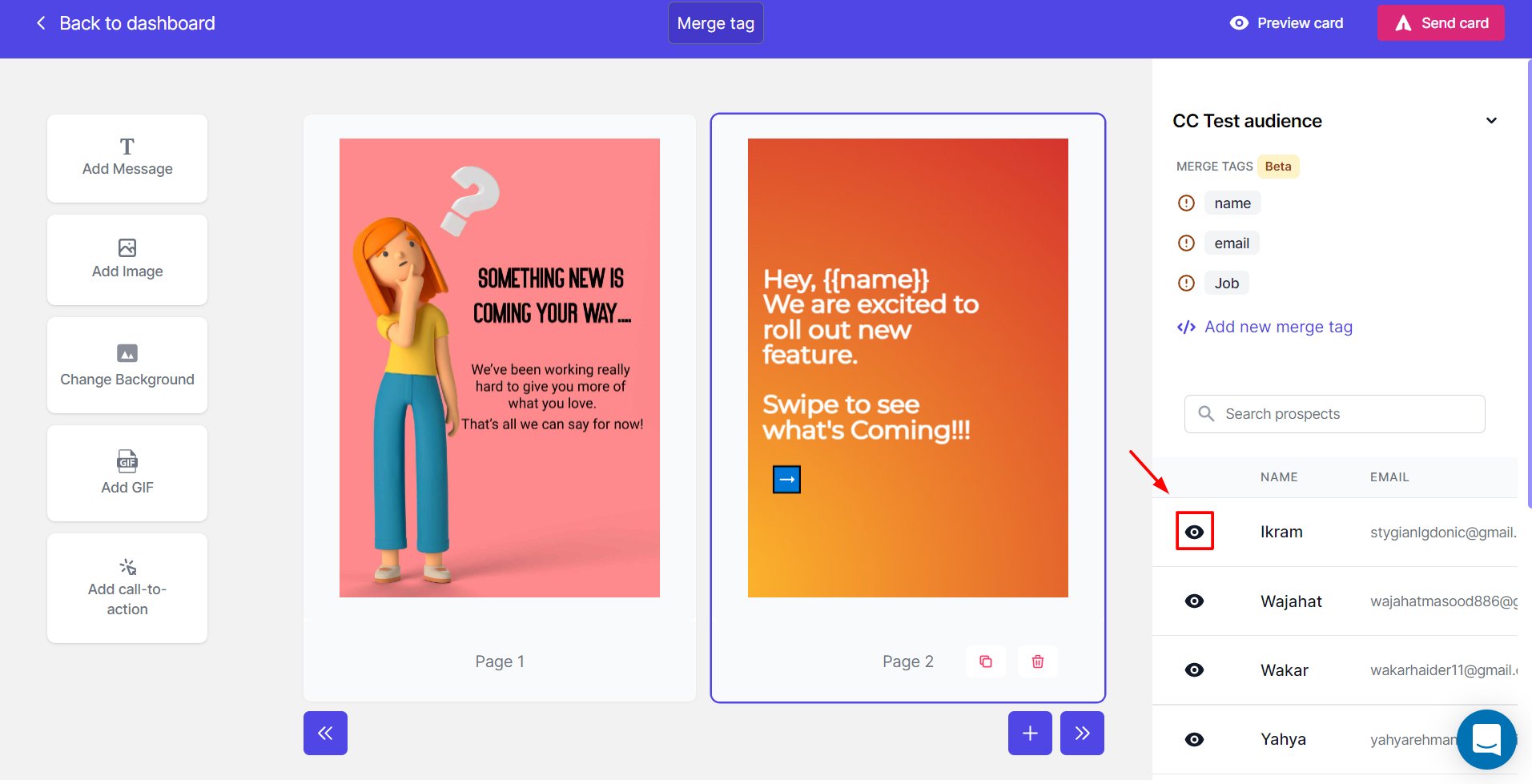Open the Merge tag menu

(x=716, y=23)
